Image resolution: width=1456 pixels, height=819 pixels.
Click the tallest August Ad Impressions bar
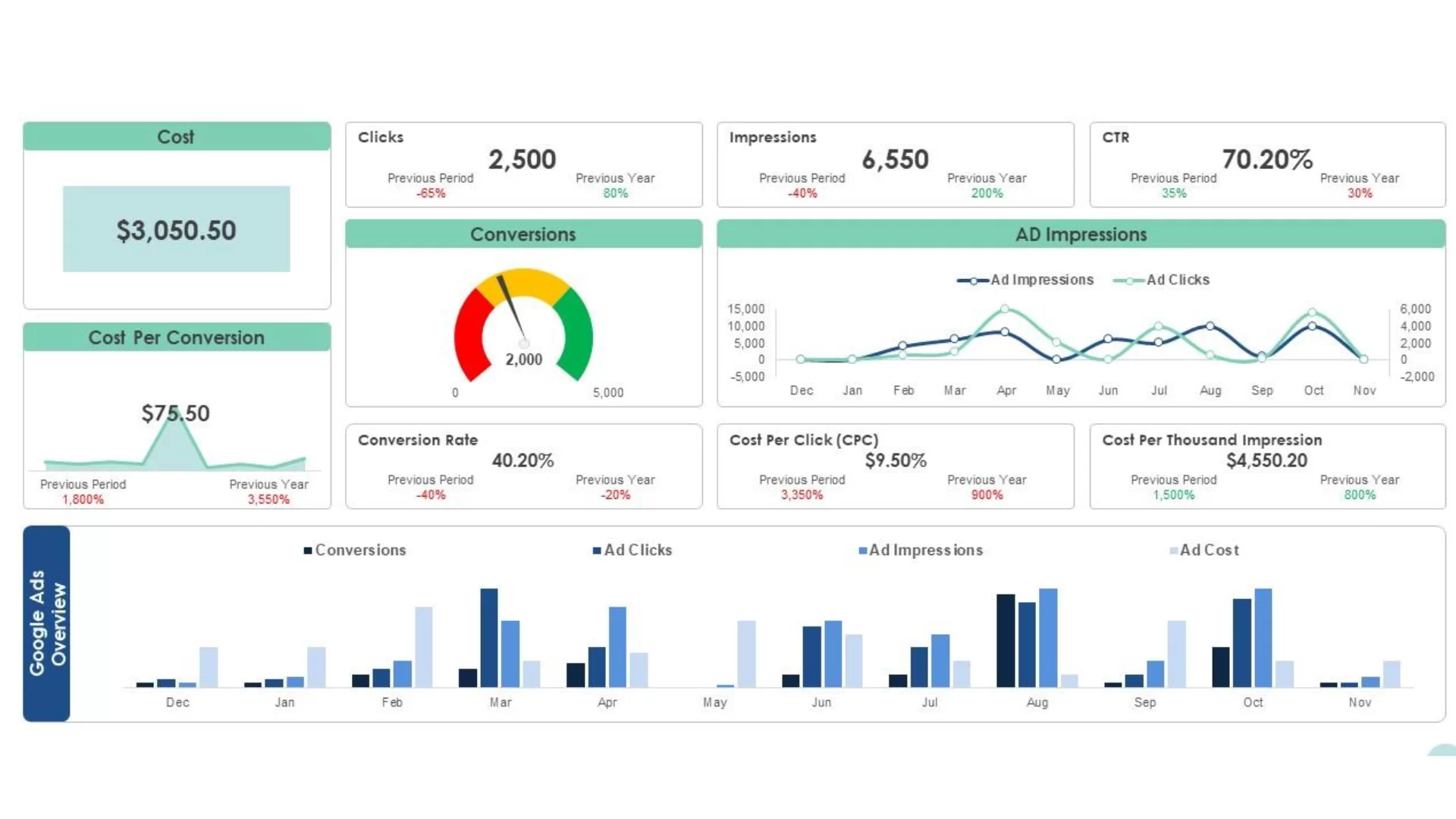tap(1048, 637)
